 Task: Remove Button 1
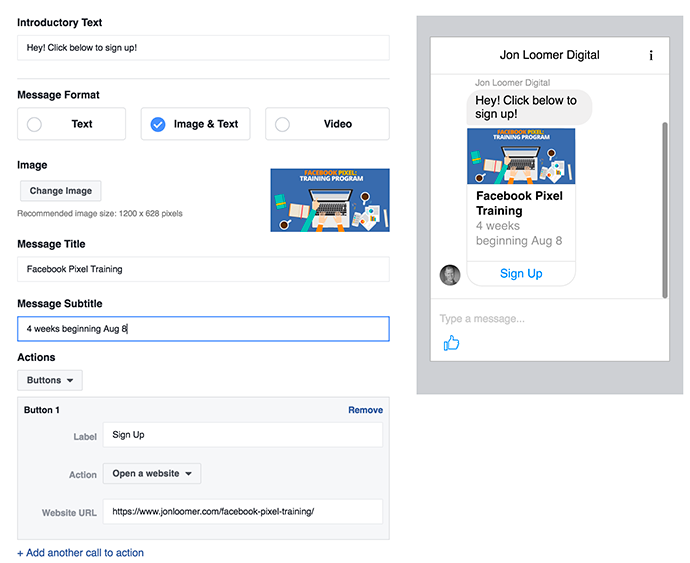(x=365, y=410)
